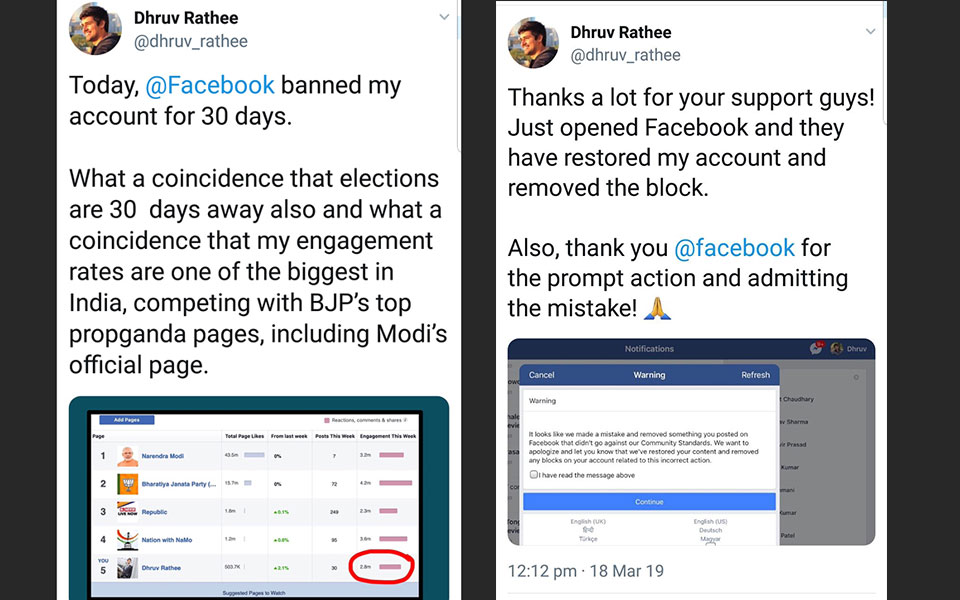Click the Add Pages button

click(126, 420)
